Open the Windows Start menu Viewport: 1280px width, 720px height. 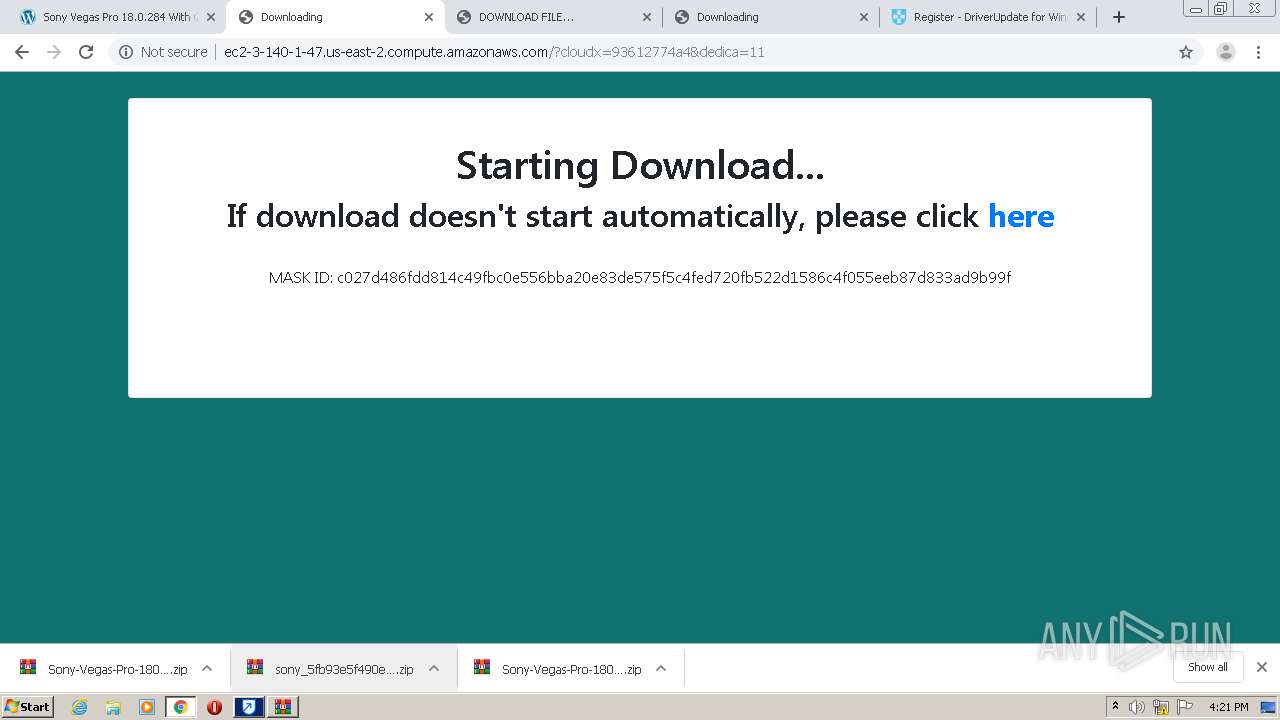tap(28, 707)
